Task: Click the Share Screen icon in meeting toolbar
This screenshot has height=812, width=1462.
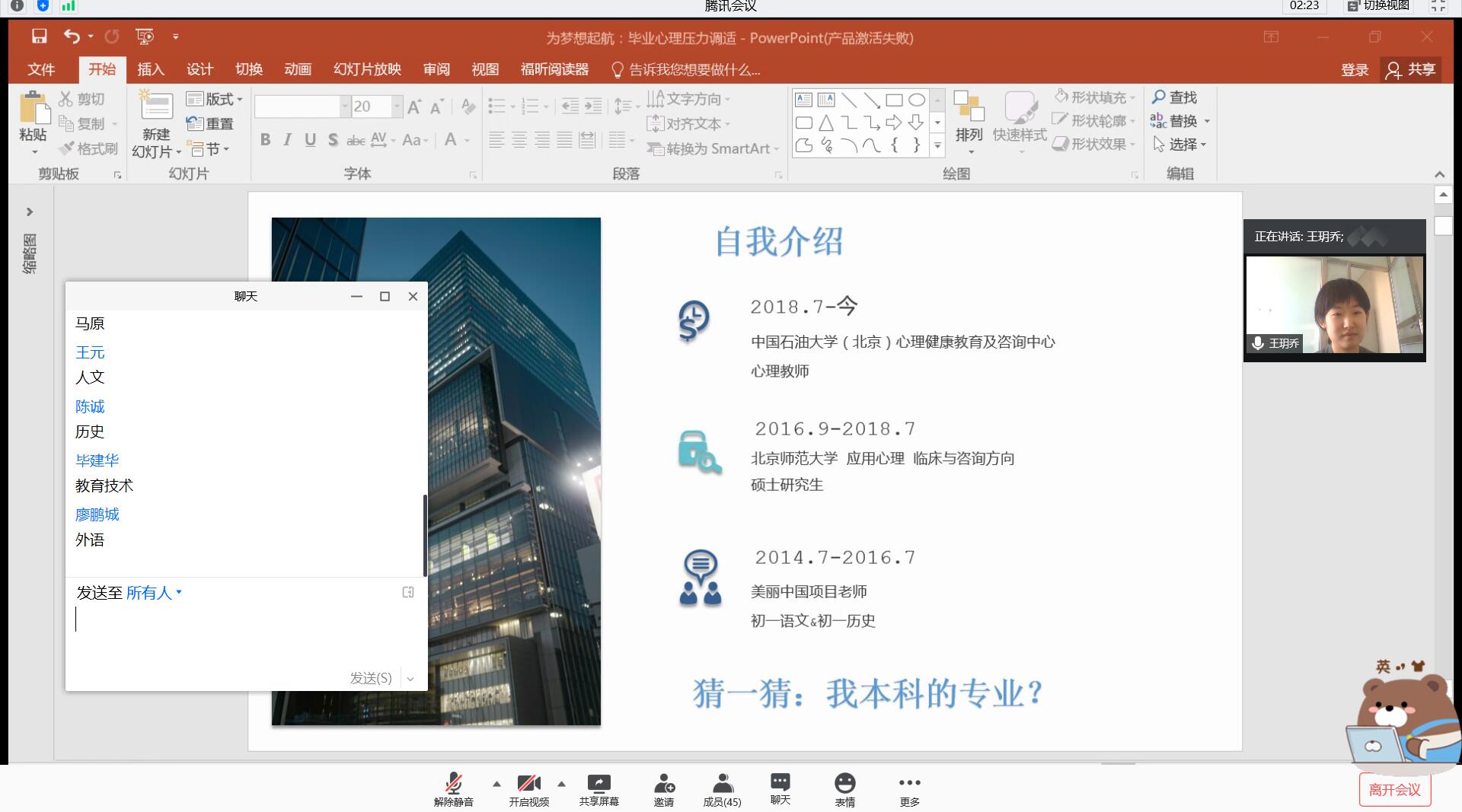Action: click(x=599, y=784)
